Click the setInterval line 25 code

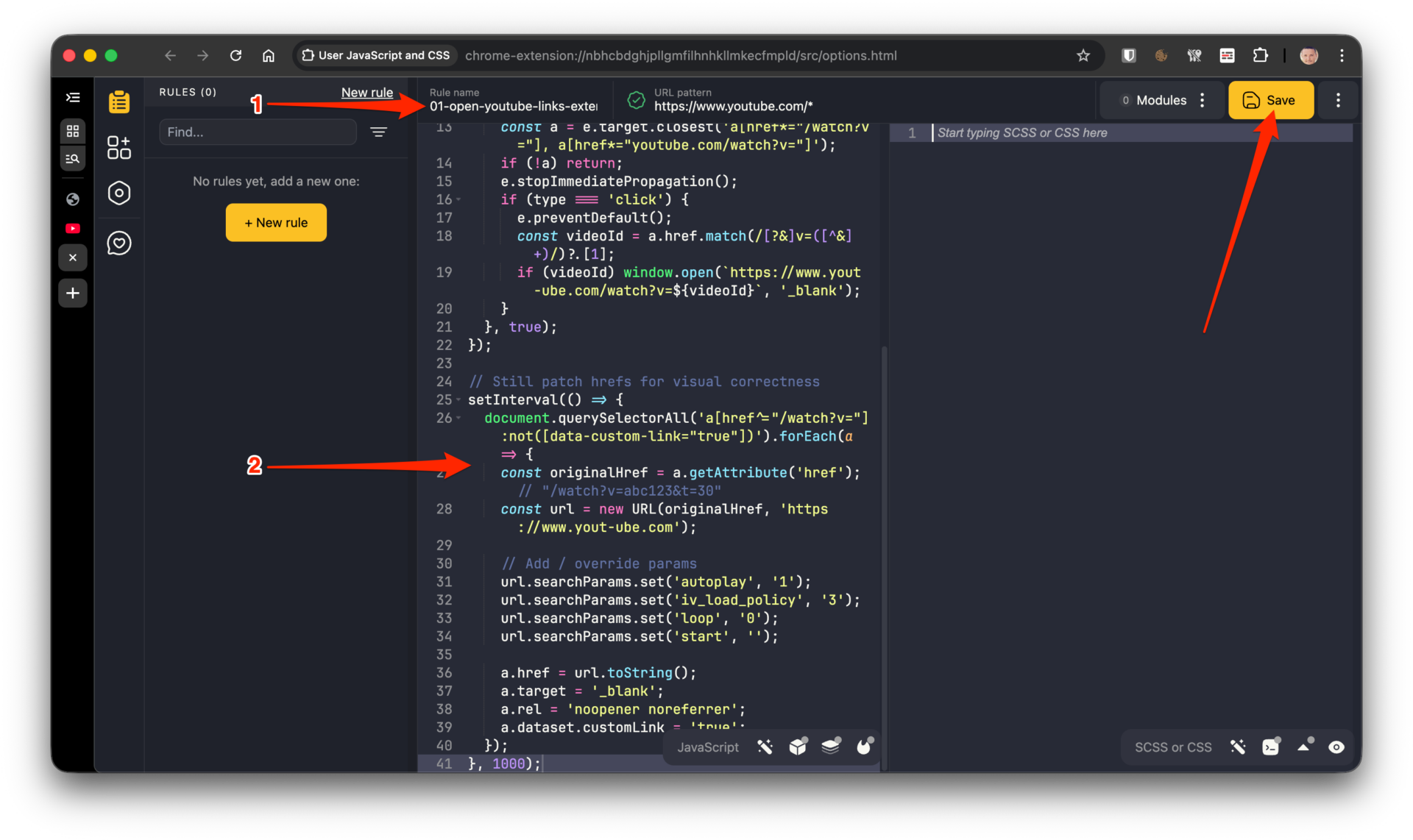click(546, 400)
